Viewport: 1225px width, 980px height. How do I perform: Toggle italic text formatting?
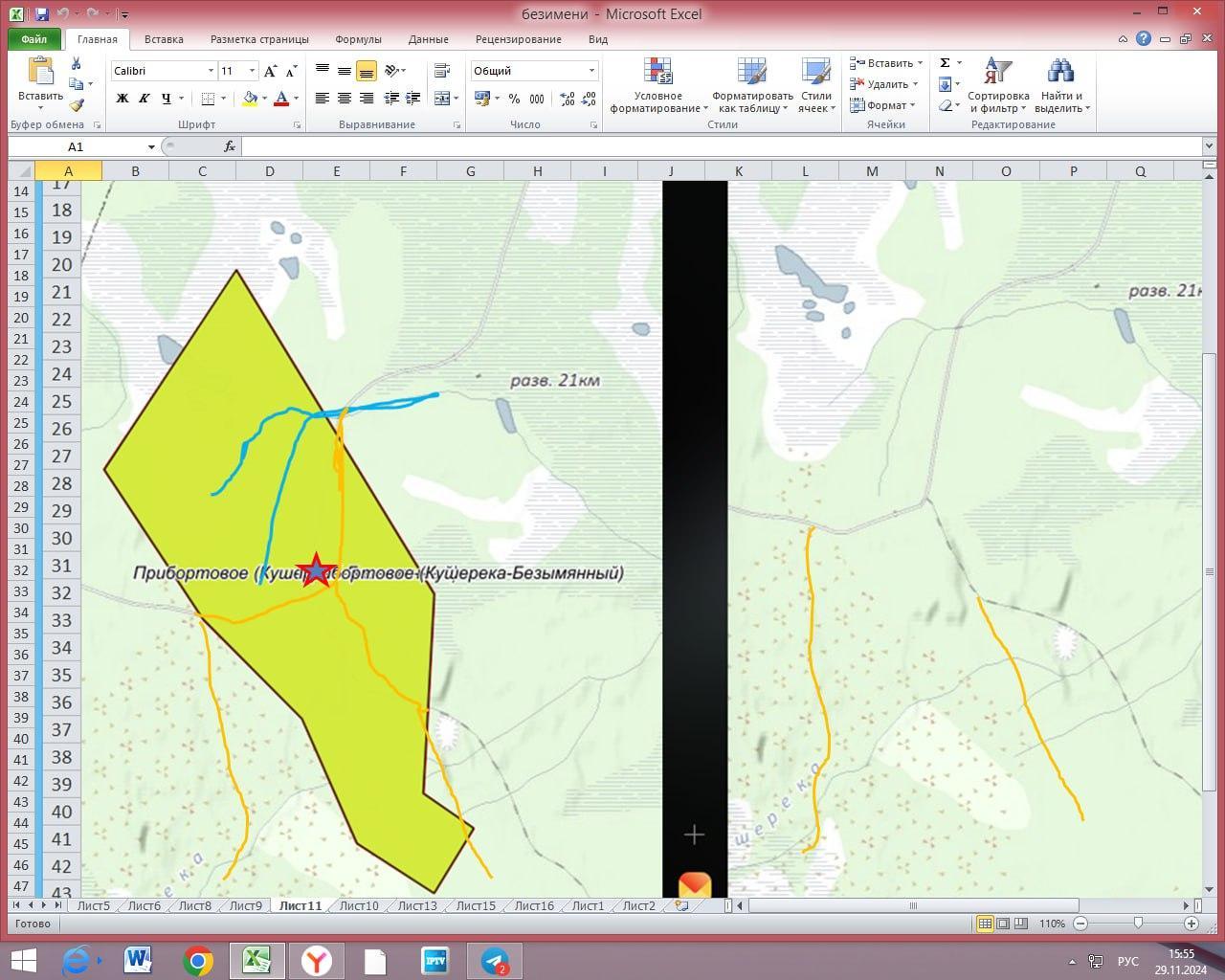coord(145,99)
